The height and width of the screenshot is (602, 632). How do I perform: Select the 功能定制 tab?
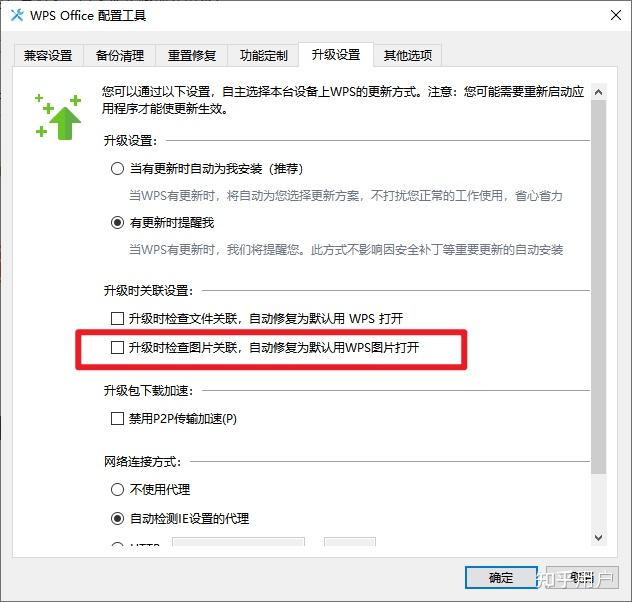coord(264,55)
